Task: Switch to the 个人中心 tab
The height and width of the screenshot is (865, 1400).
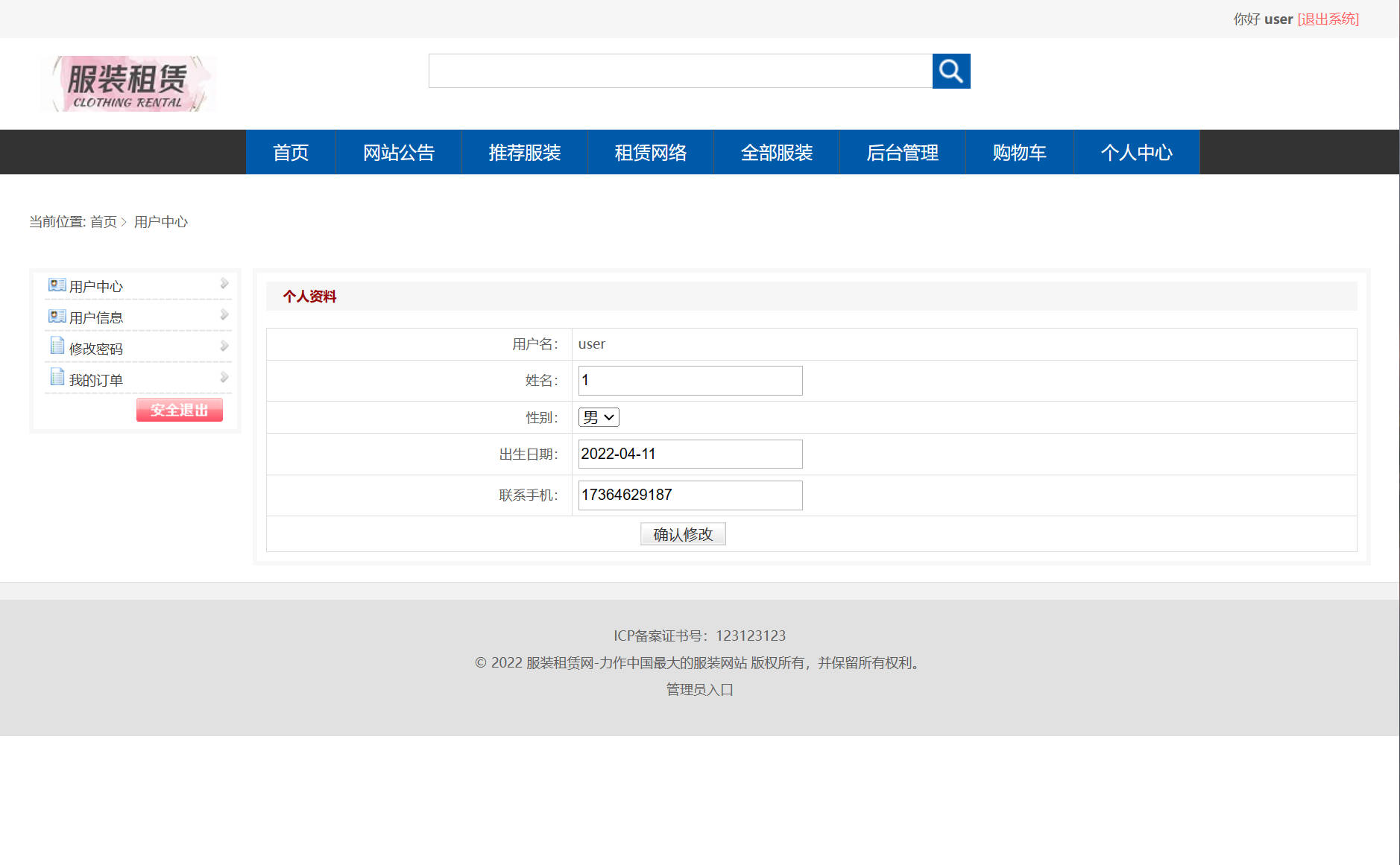Action: [x=1136, y=152]
